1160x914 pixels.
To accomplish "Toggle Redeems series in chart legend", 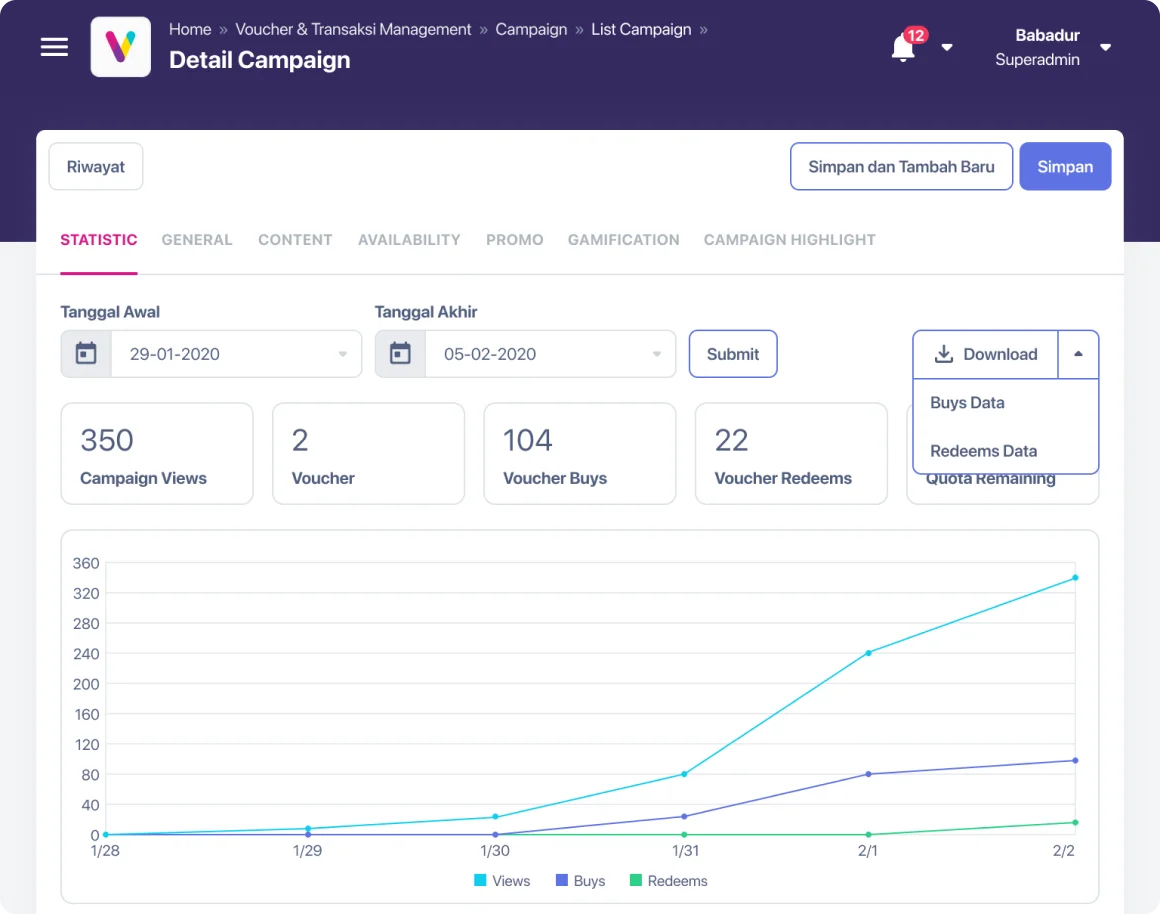I will (668, 881).
